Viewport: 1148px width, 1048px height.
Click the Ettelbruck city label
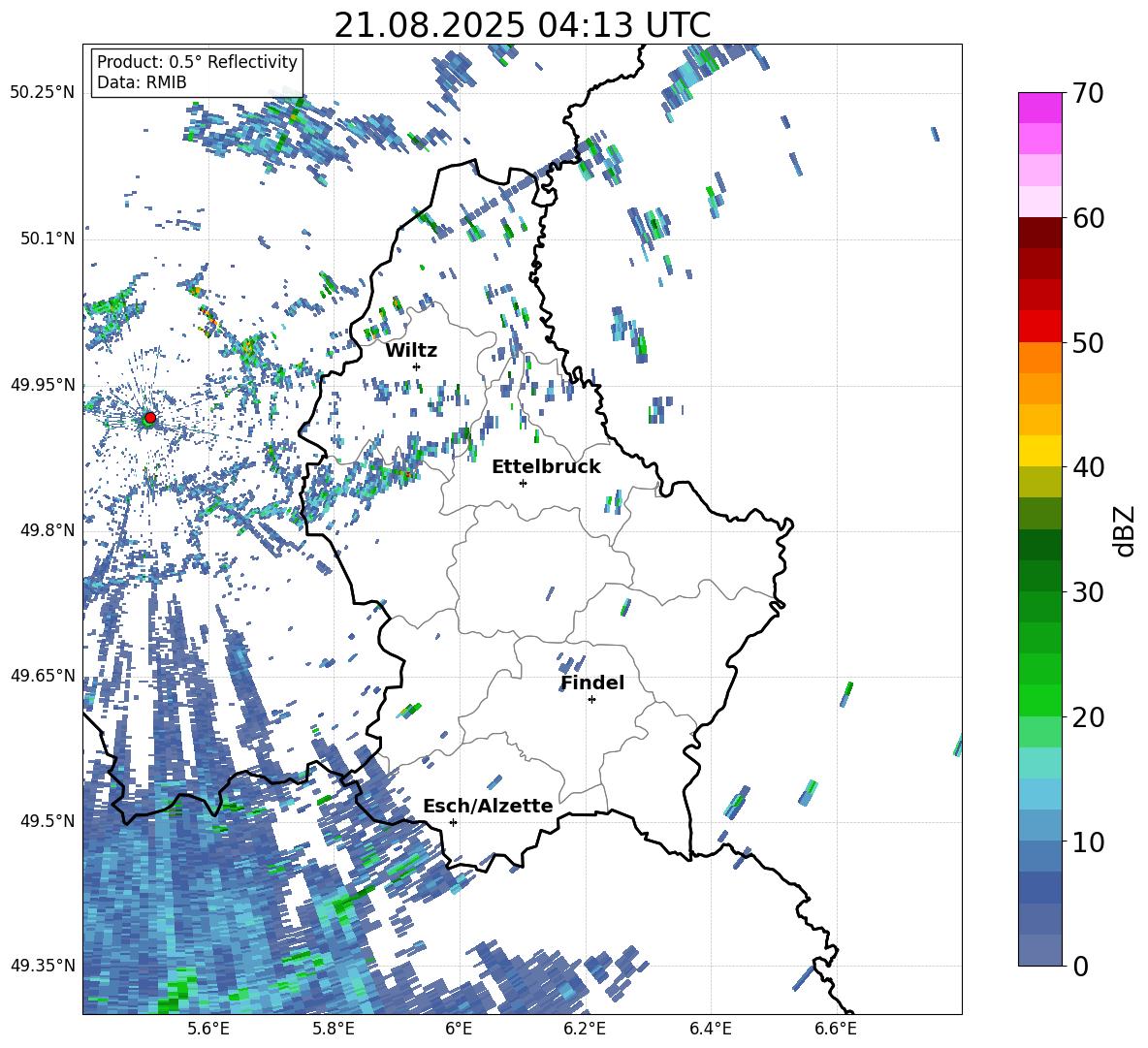click(546, 467)
